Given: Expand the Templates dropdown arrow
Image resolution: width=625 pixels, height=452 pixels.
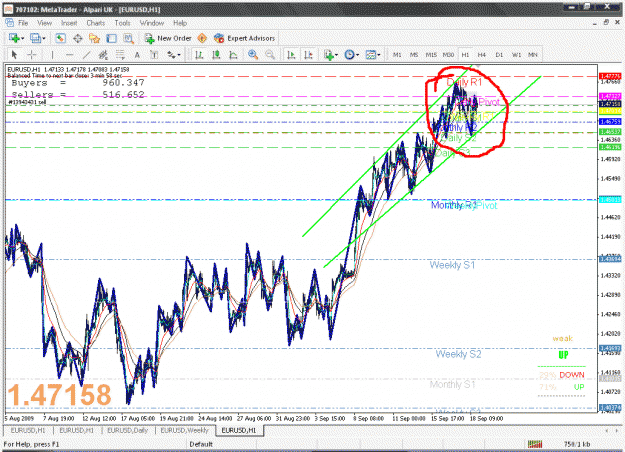Looking at the screenshot, I should 378,55.
